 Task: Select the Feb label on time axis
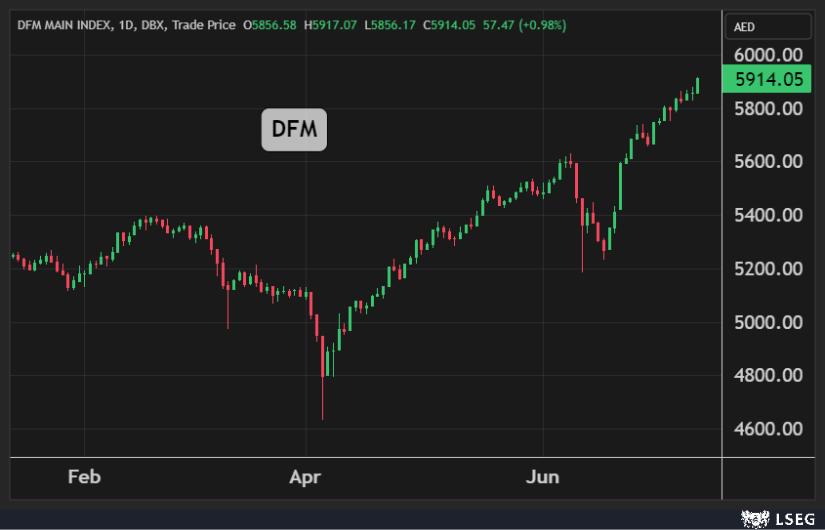(84, 477)
